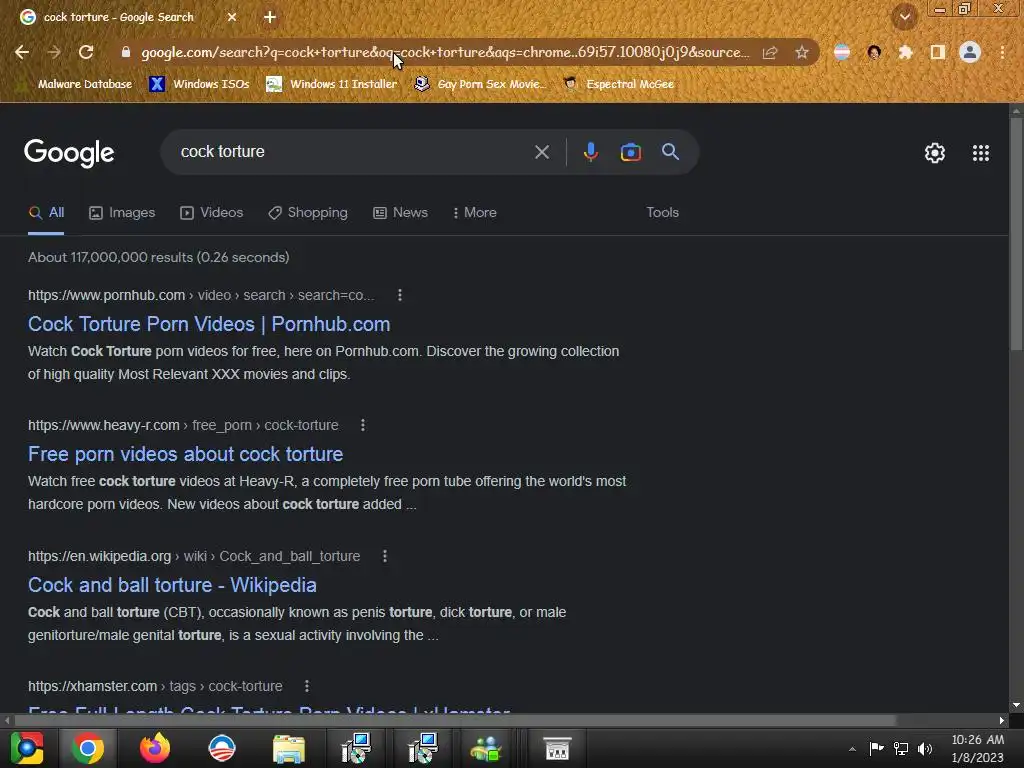
Task: Open the tab search chevron dropdown
Action: [905, 17]
